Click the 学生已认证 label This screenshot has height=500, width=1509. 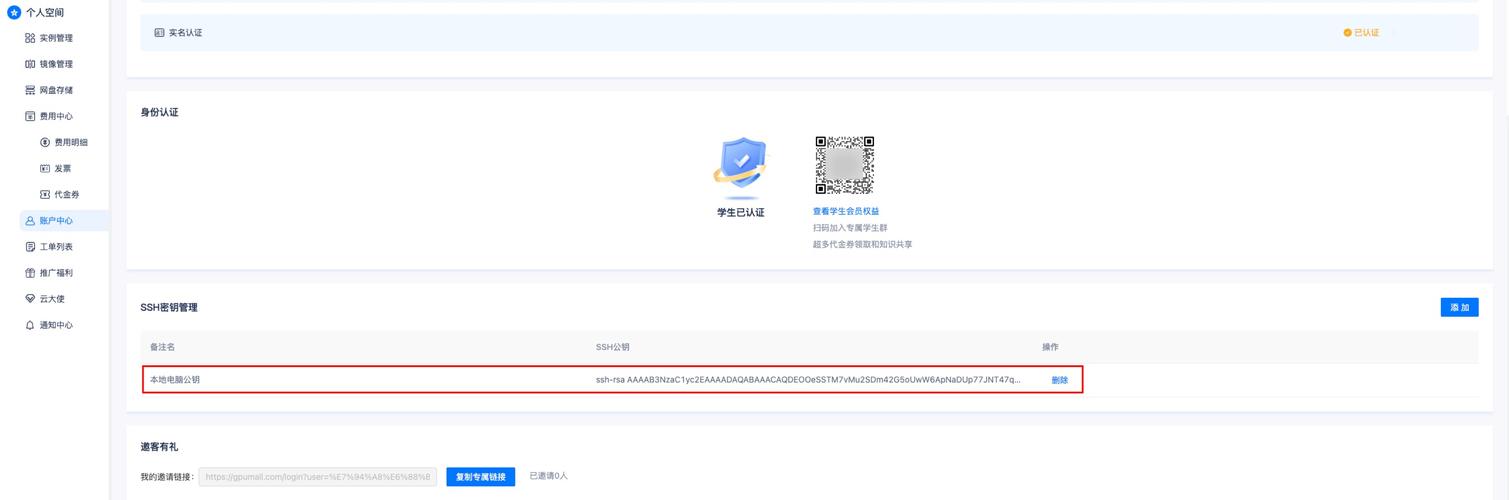tap(740, 212)
